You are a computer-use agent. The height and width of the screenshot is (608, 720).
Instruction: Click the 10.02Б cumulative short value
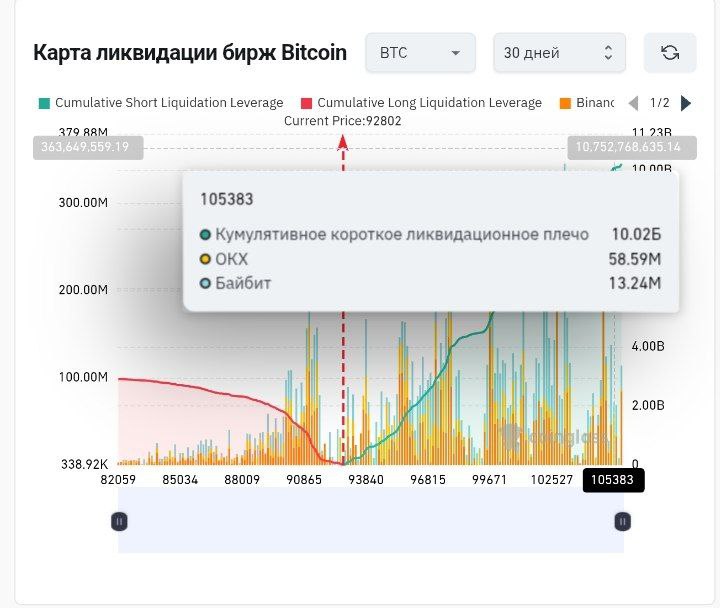point(636,235)
